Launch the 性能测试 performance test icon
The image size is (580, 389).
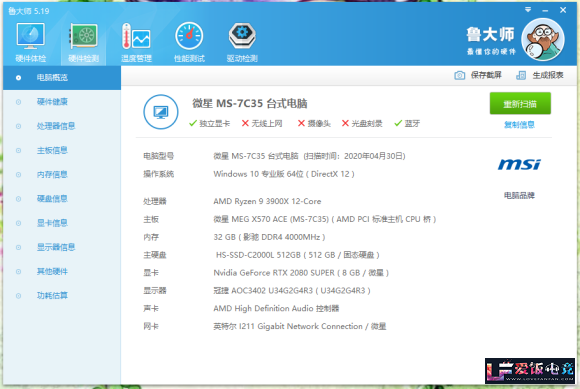pos(189,42)
